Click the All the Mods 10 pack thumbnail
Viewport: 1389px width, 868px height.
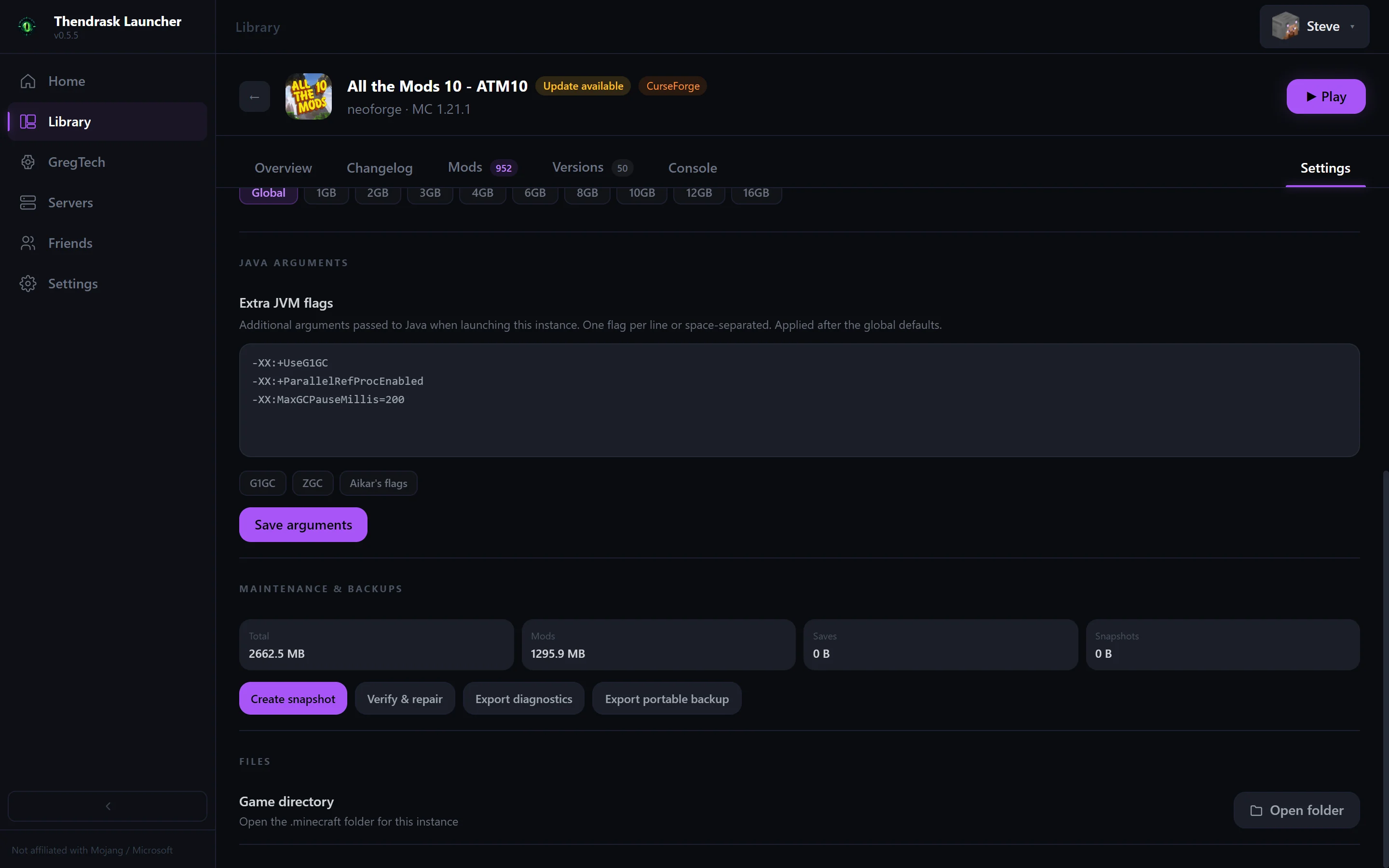coord(309,96)
